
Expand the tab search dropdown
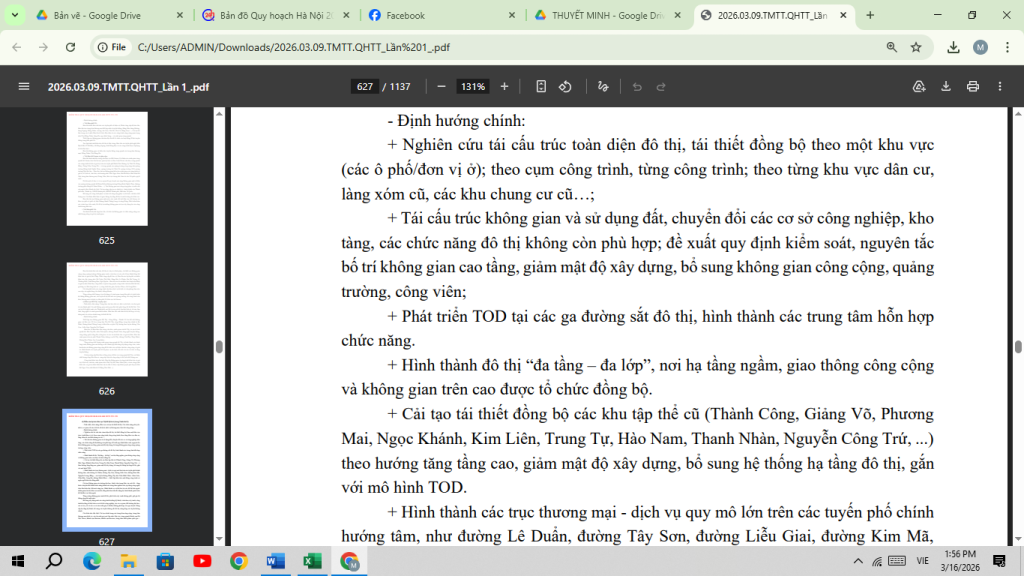pyautogui.click(x=14, y=14)
